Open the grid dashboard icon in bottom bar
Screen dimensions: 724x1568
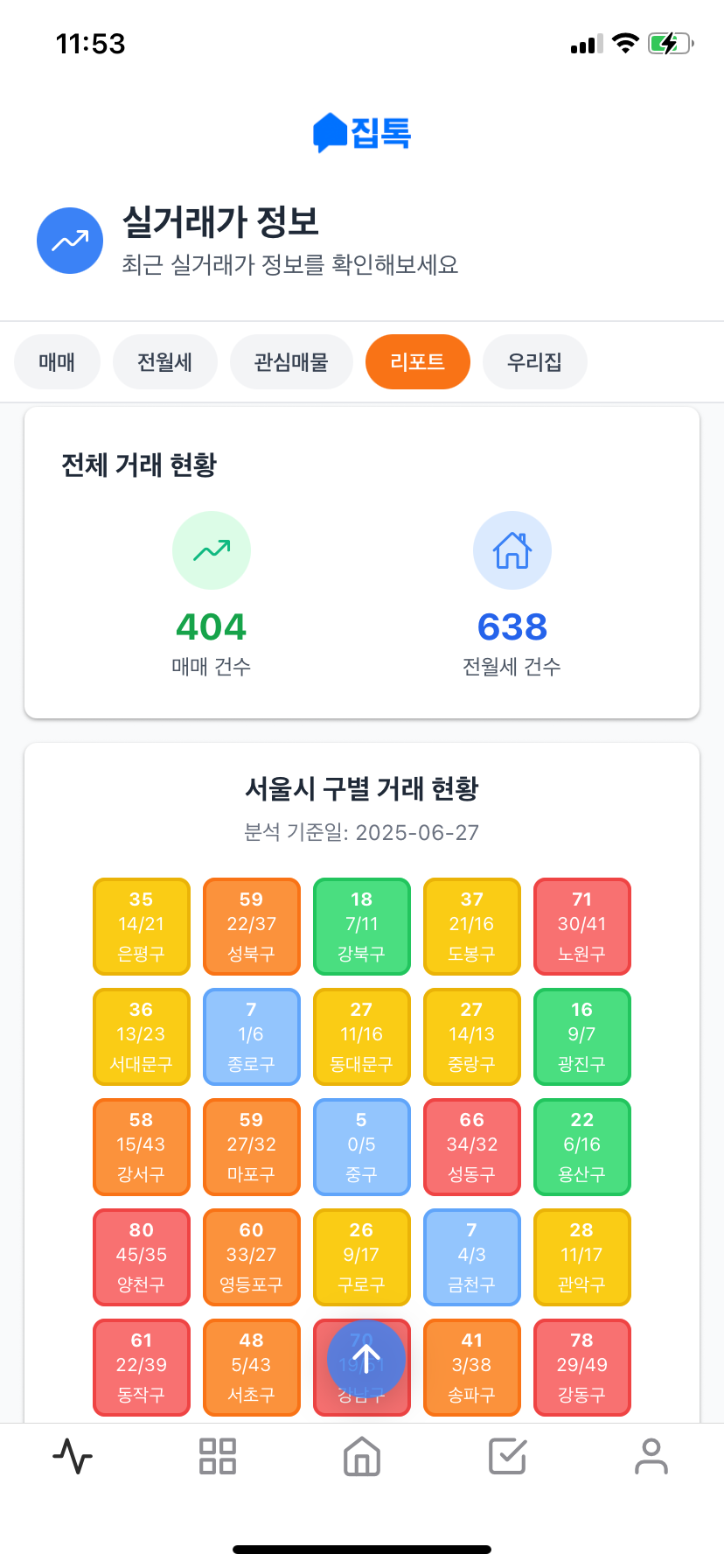(x=218, y=1456)
